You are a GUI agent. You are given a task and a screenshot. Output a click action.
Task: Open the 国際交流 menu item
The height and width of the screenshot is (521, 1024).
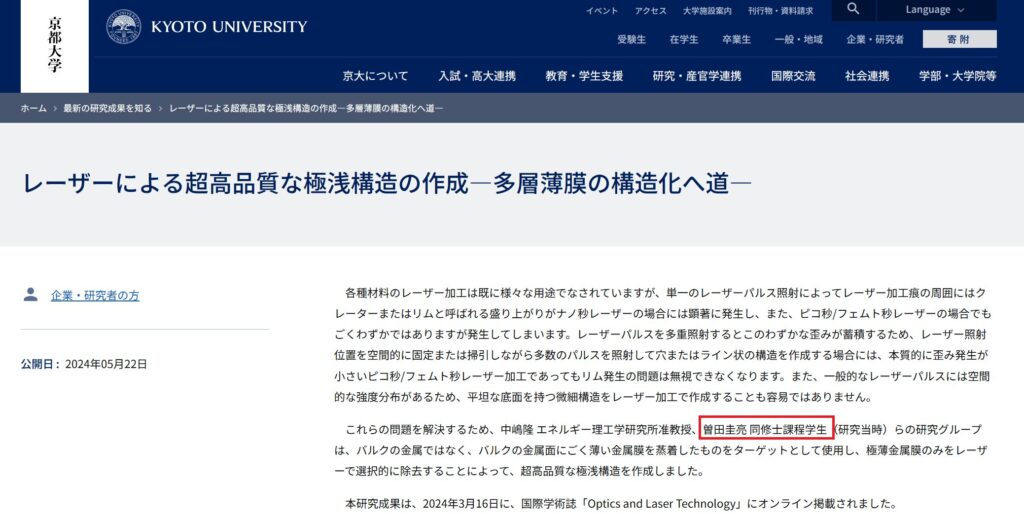793,76
